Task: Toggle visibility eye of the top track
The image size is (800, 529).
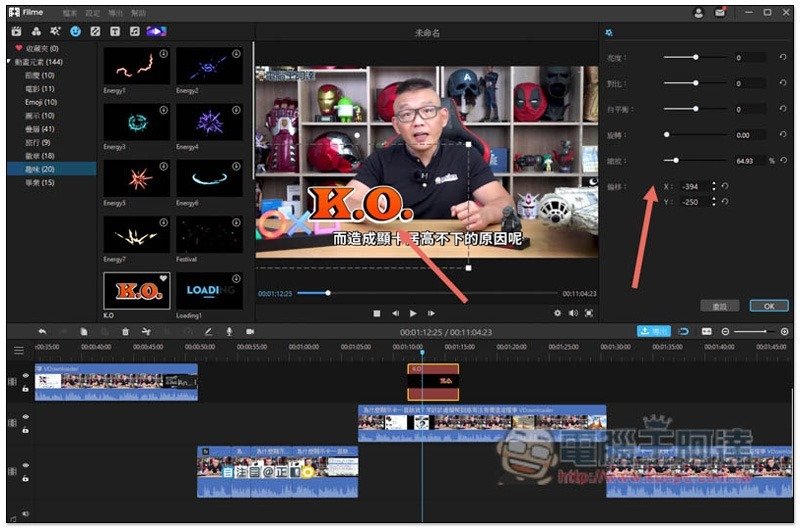Action: [x=24, y=377]
